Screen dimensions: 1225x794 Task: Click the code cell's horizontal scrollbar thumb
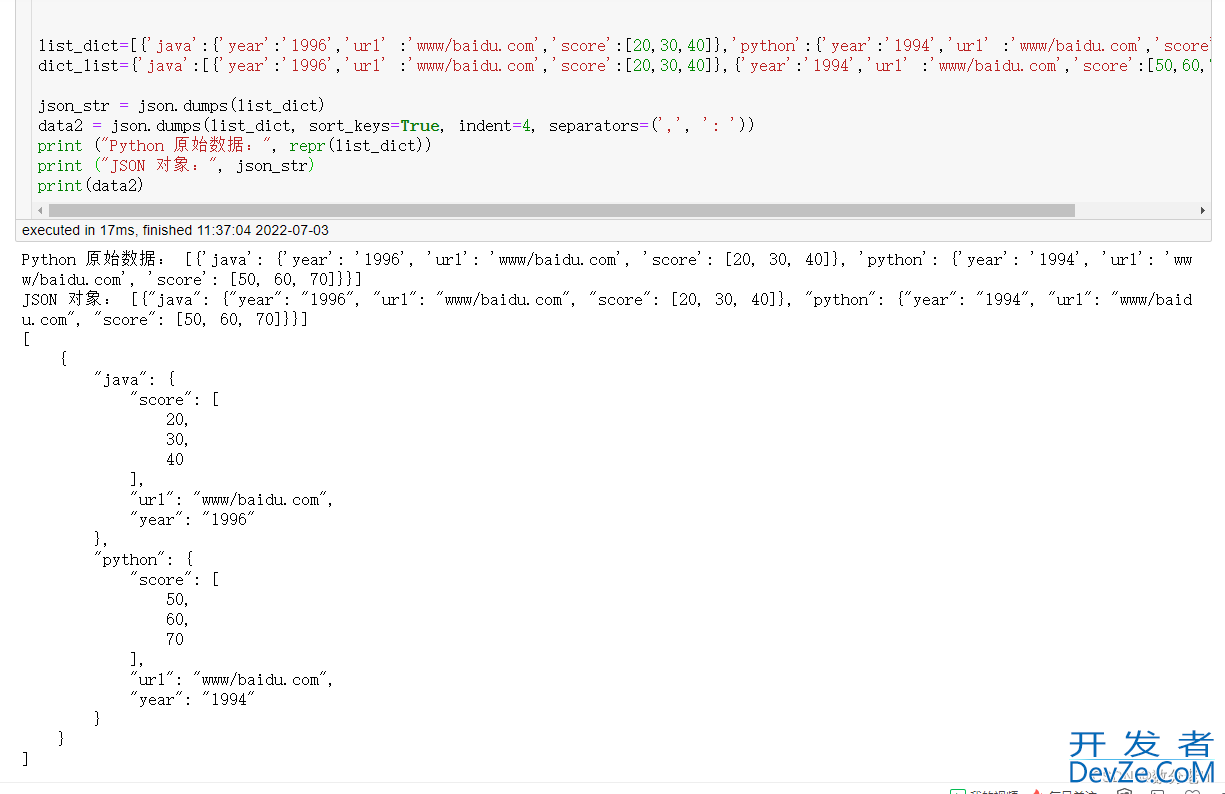[561, 211]
